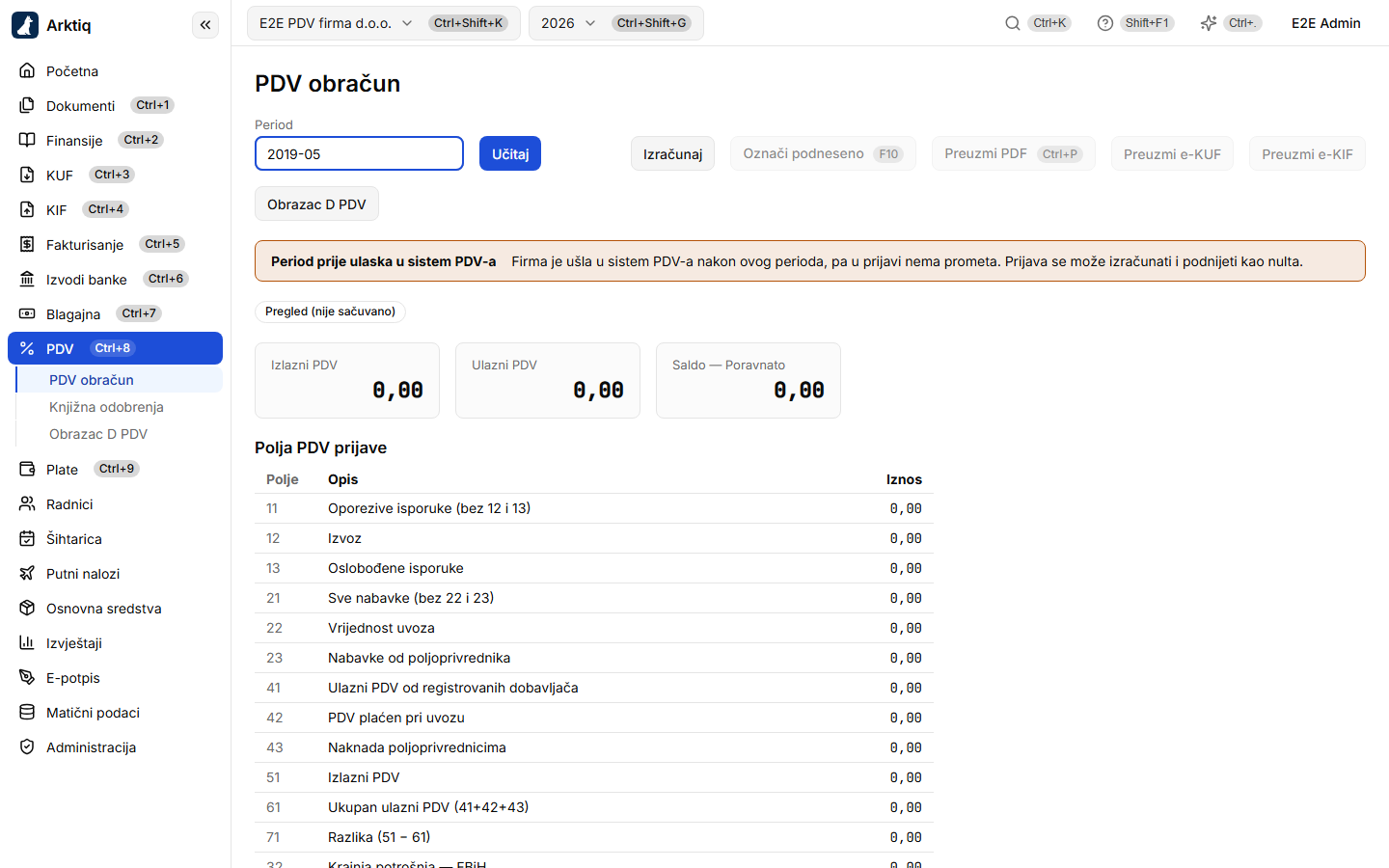Click the Početna home icon

click(27, 70)
